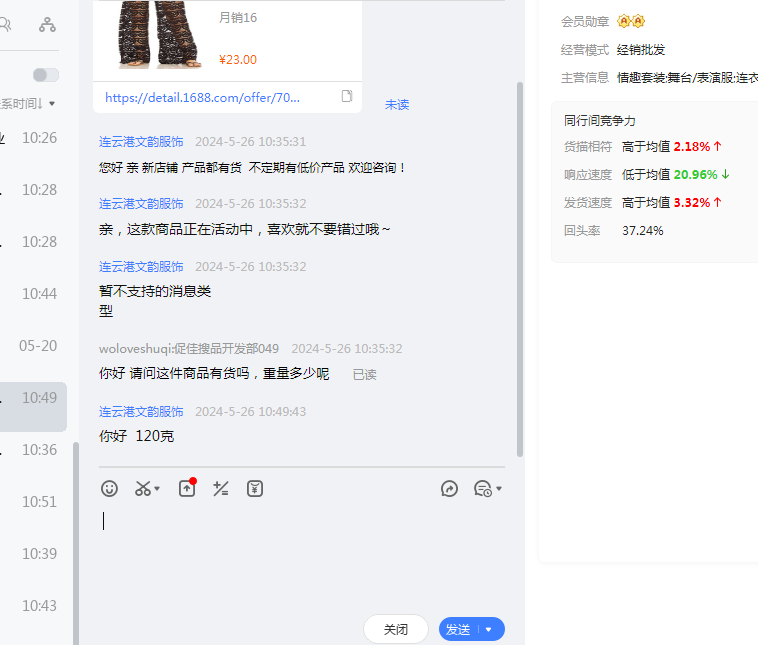
Task: Expand the send button options arrow
Action: [488, 630]
